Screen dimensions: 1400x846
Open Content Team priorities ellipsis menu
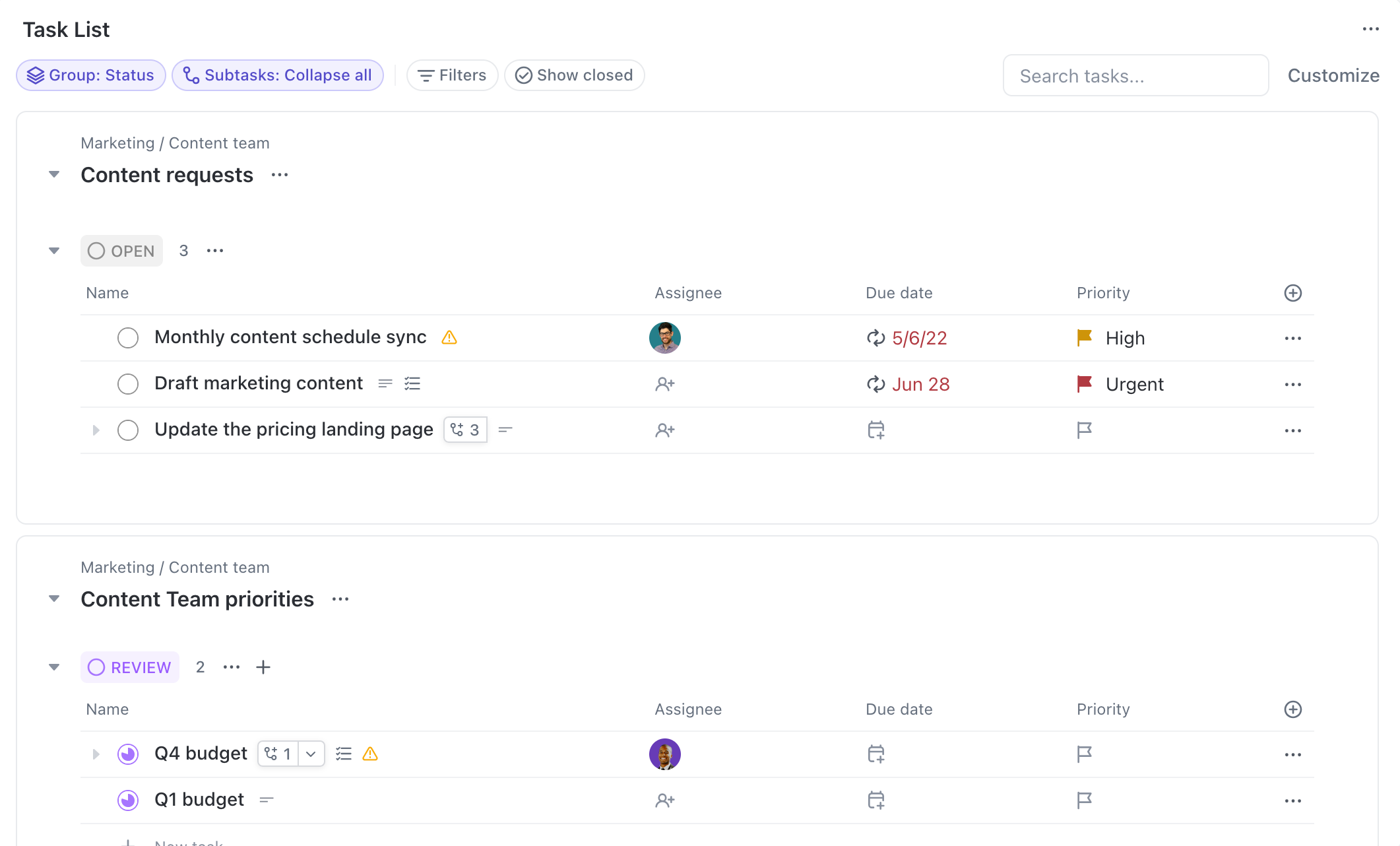pos(340,599)
